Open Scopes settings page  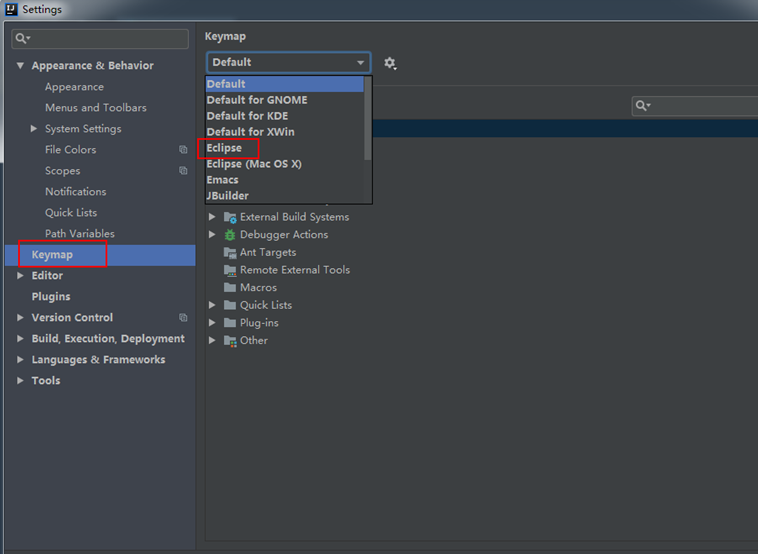[62, 171]
